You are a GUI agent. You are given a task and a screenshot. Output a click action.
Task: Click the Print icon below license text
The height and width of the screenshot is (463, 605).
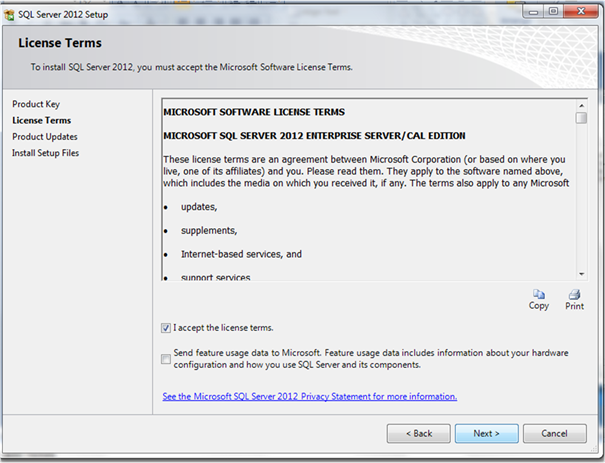575,294
